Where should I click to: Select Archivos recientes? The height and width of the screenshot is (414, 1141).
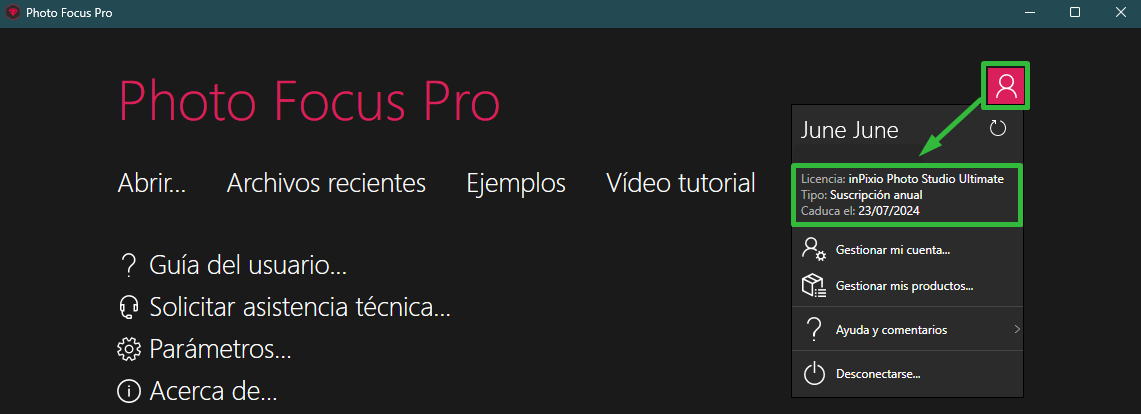(326, 183)
